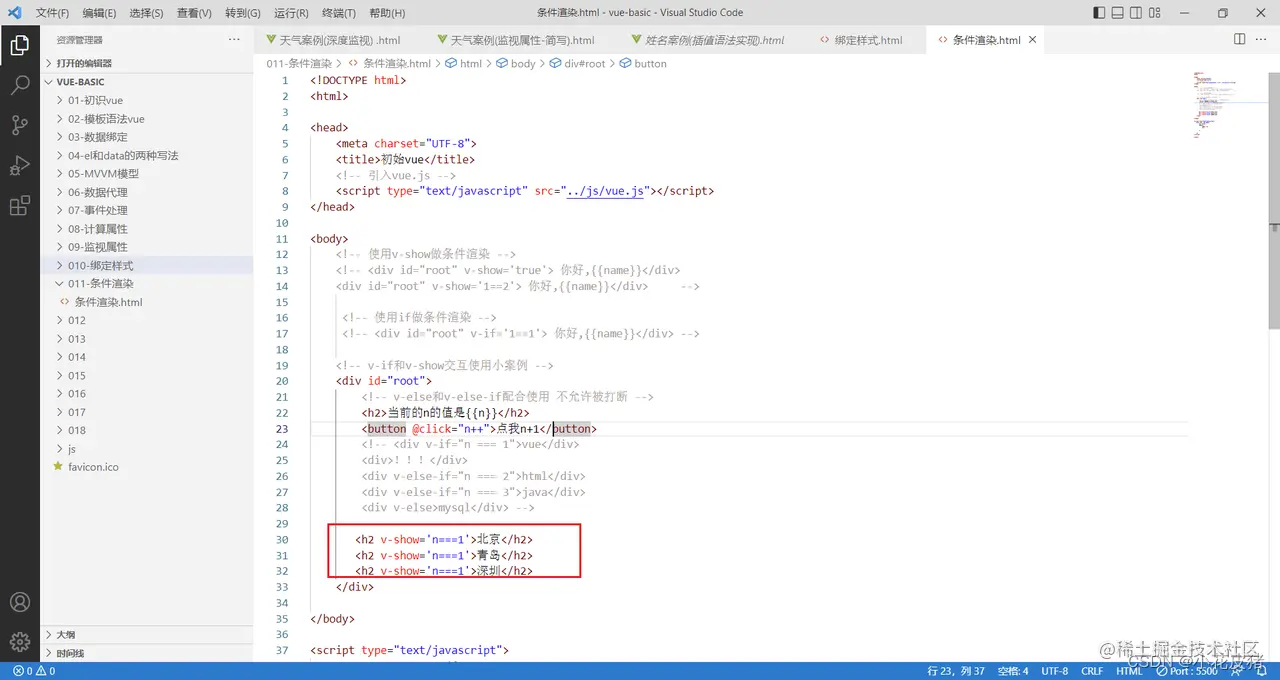This screenshot has height=680, width=1280.
Task: Click favicon.ico file in explorer
Action: (93, 467)
